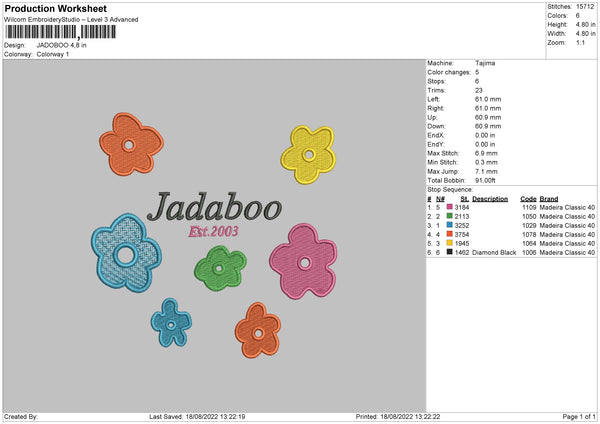Select the green flower in the design
This screenshot has height=424, width=600.
click(x=220, y=268)
